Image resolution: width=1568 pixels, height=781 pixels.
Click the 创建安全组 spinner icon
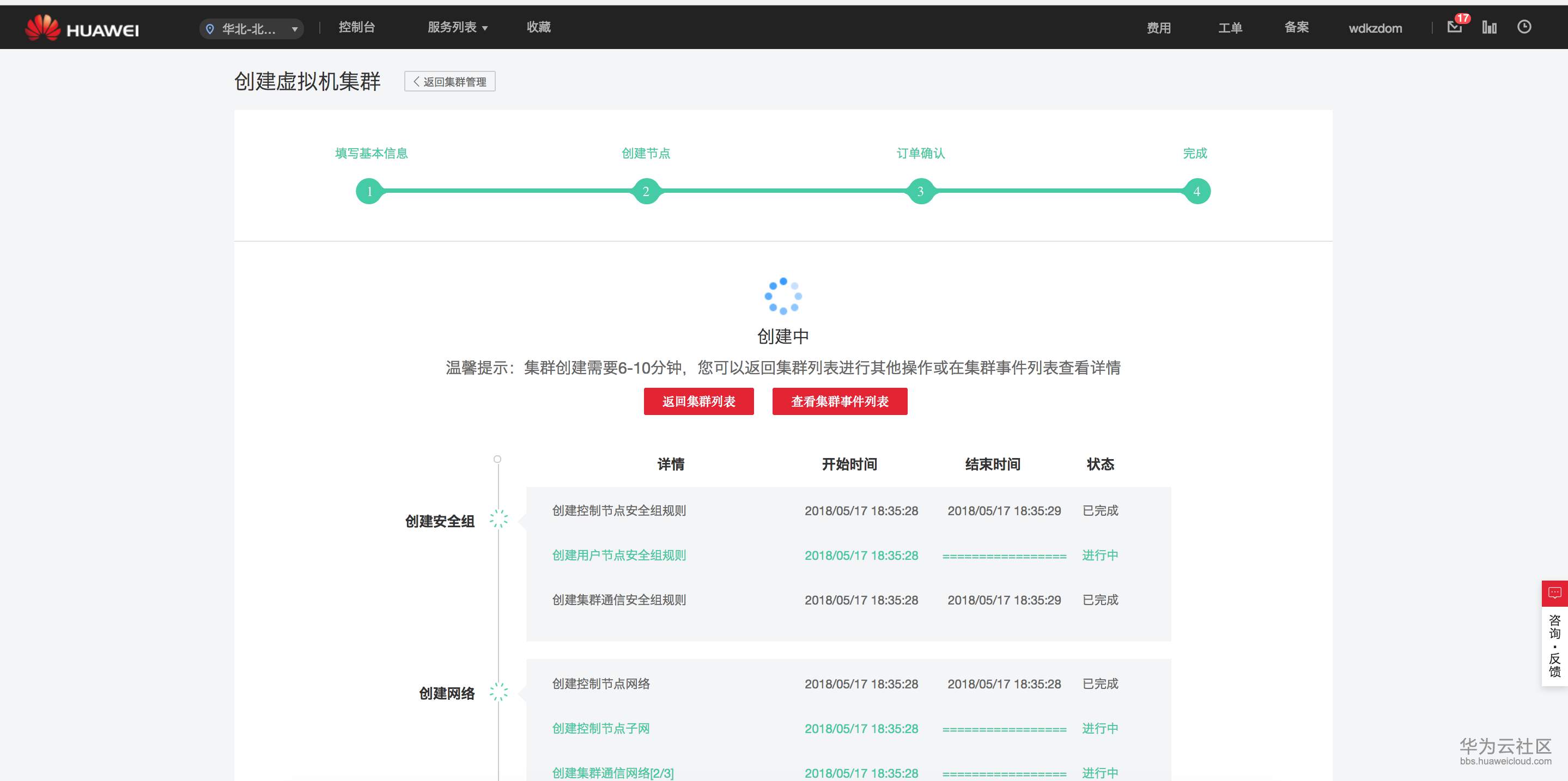point(499,519)
